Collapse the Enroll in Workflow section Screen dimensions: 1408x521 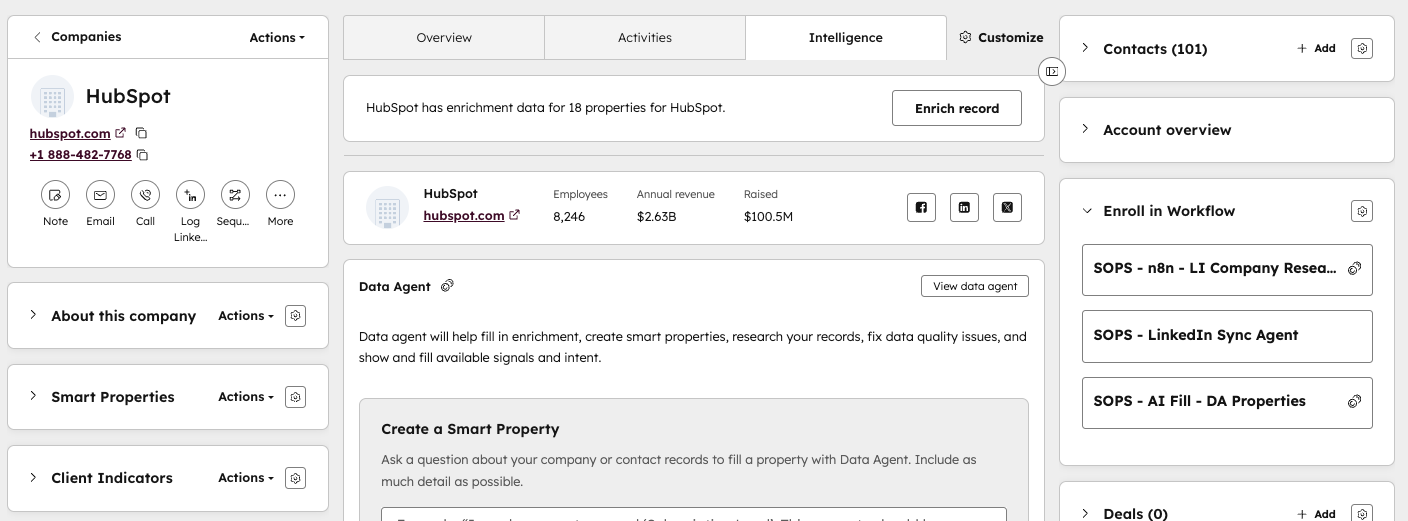pyautogui.click(x=1086, y=211)
